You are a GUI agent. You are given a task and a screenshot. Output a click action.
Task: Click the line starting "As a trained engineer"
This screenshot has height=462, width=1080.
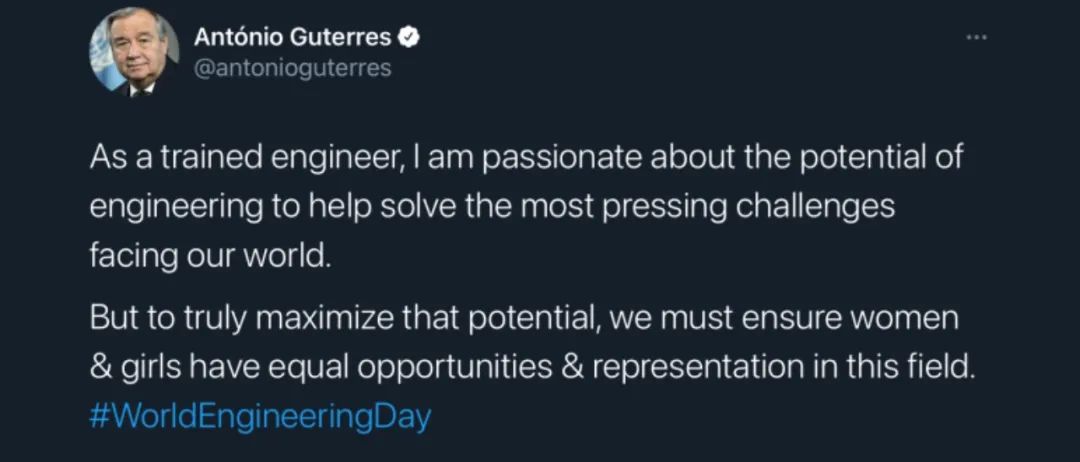click(526, 160)
